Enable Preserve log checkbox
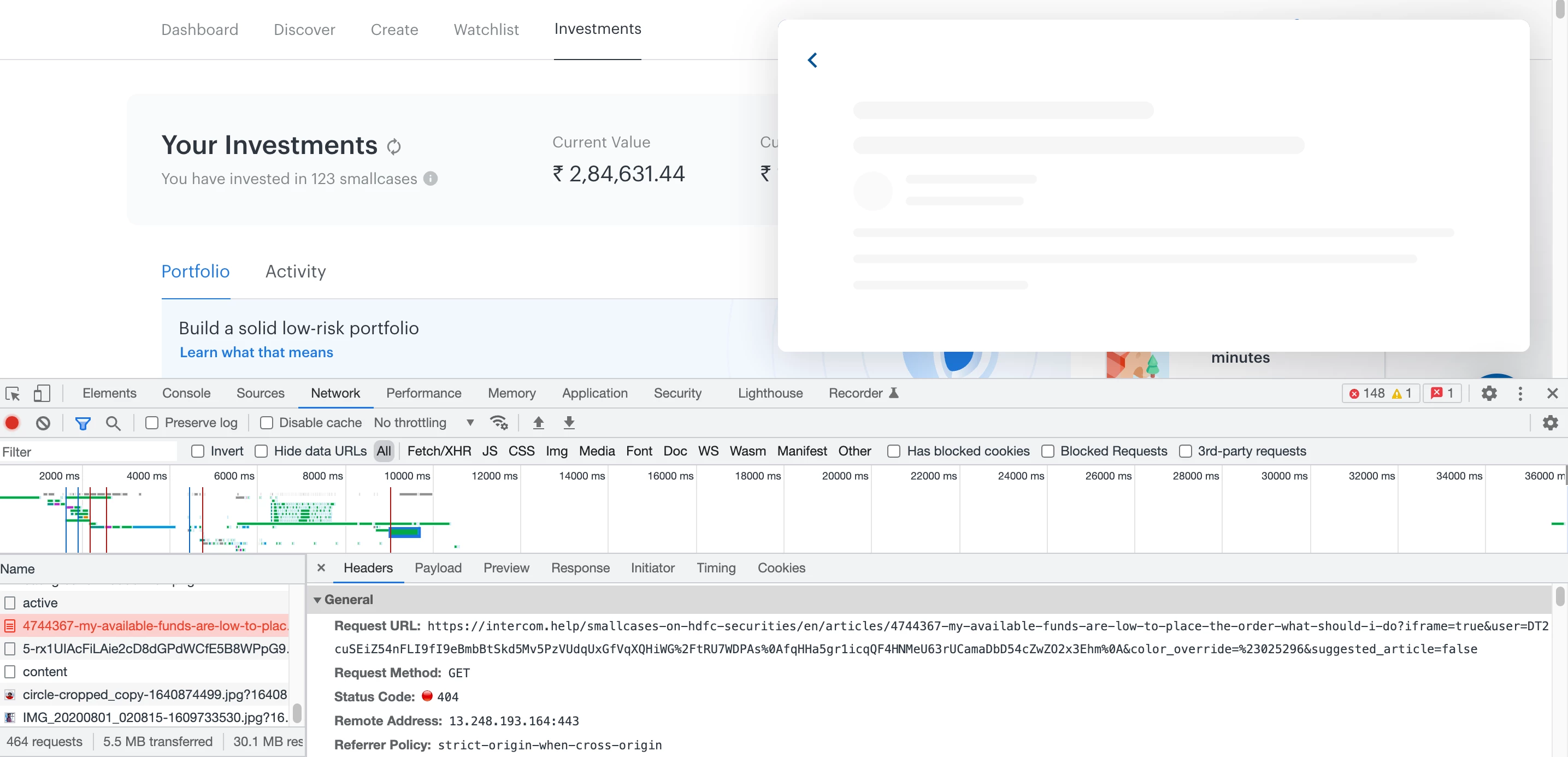The height and width of the screenshot is (757, 1568). point(151,423)
